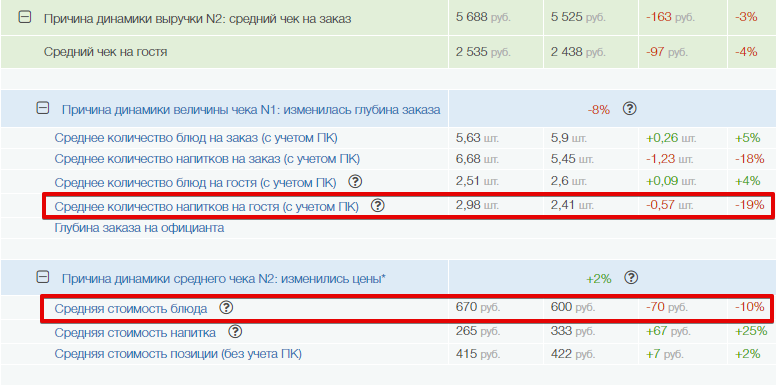The image size is (780, 385).
Task: Select the '2 535 руб.' cell
Action: [483, 51]
